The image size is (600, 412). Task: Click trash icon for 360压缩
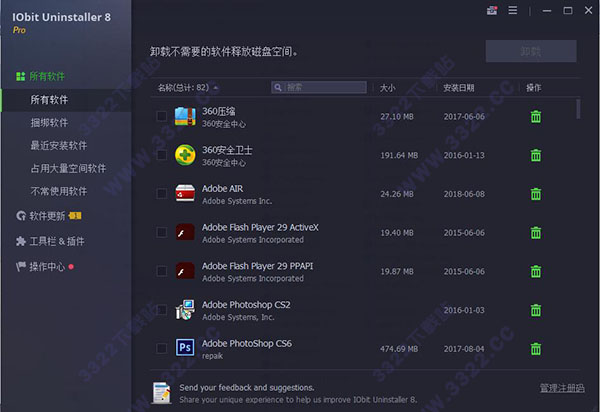click(x=536, y=116)
